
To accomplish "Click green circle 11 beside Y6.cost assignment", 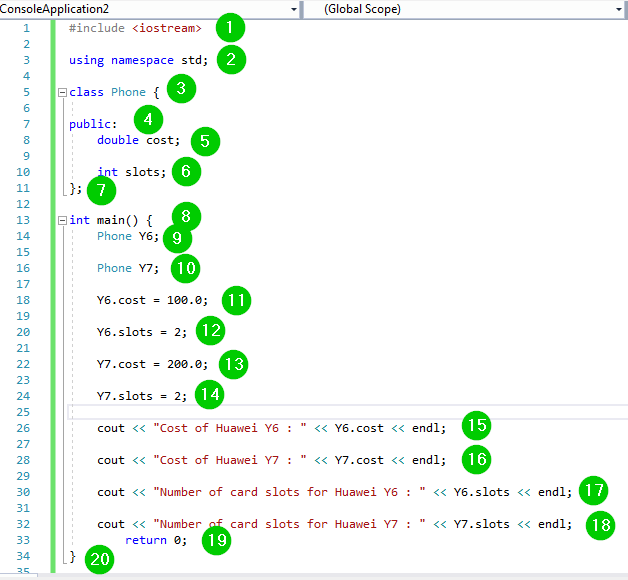I will [236, 300].
